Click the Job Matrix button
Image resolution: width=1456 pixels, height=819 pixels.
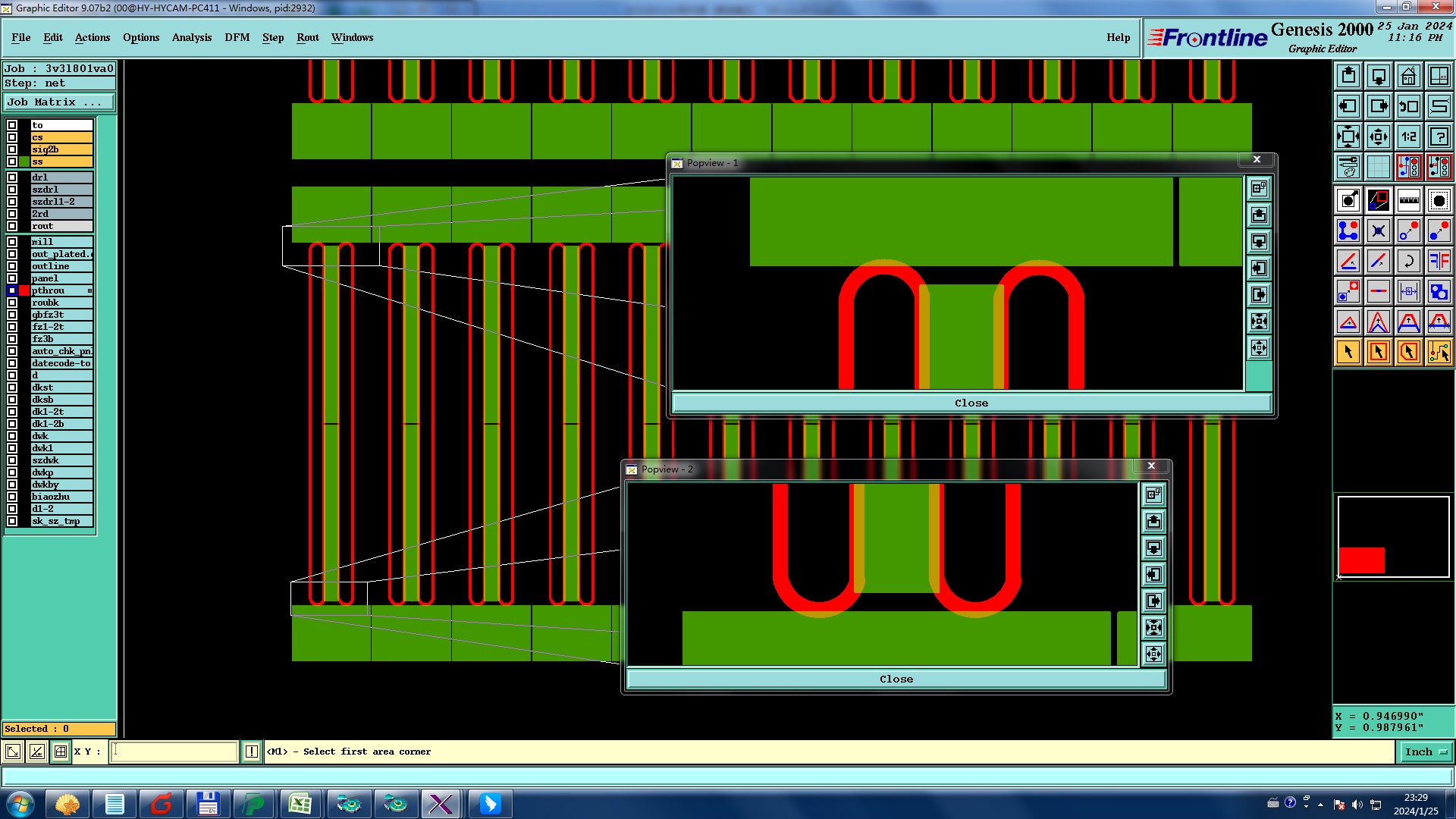coord(59,102)
